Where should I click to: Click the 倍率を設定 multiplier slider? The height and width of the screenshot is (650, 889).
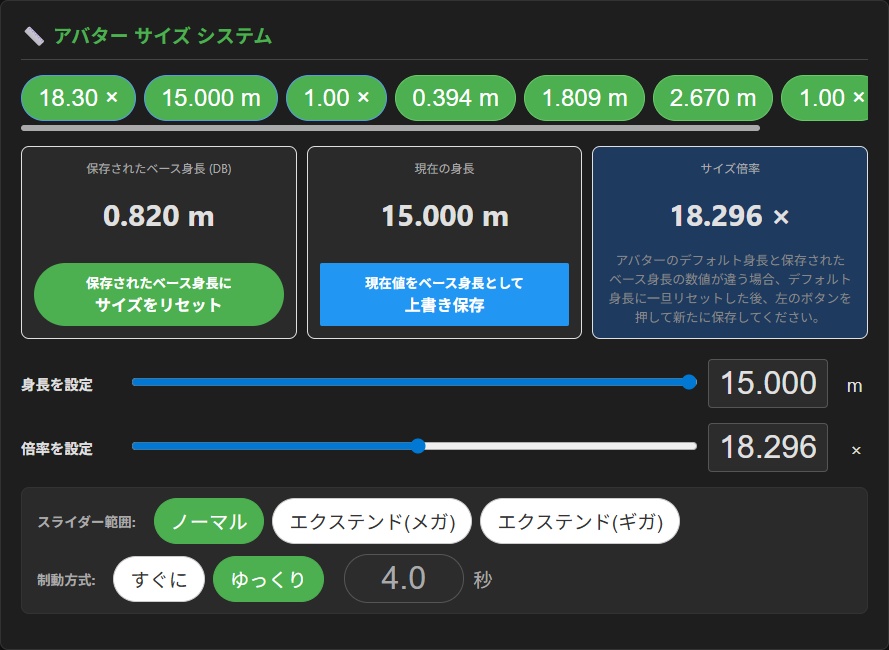pyautogui.click(x=414, y=446)
